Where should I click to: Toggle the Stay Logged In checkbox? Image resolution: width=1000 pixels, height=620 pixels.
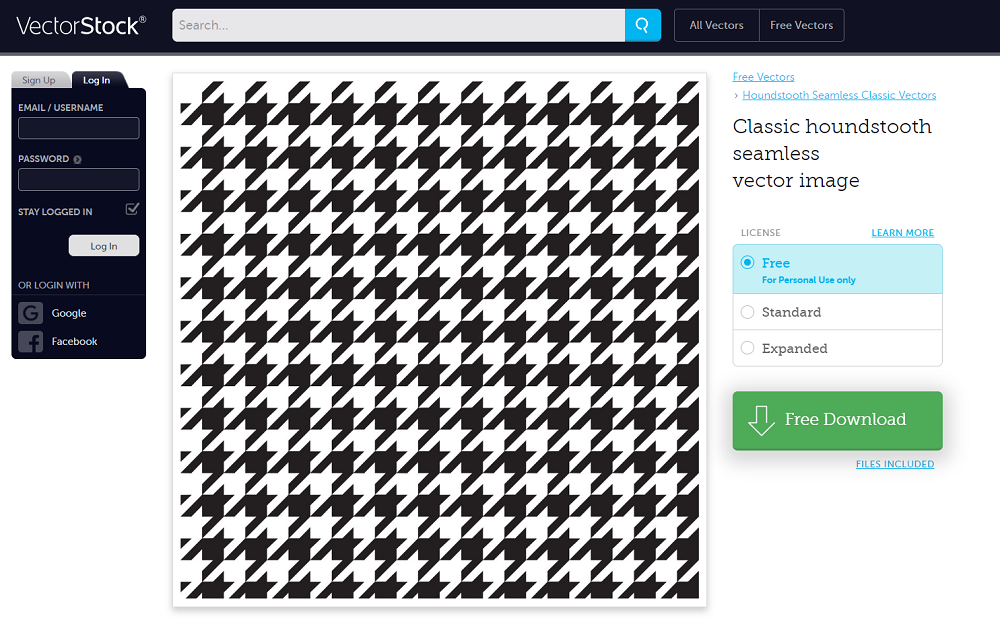click(x=132, y=209)
